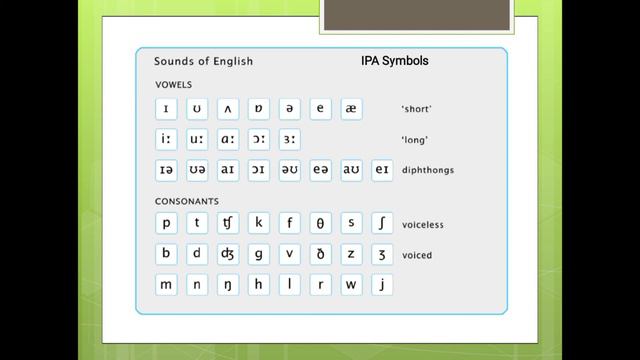Click the voiceless tʃ consonant tile

coord(228,223)
